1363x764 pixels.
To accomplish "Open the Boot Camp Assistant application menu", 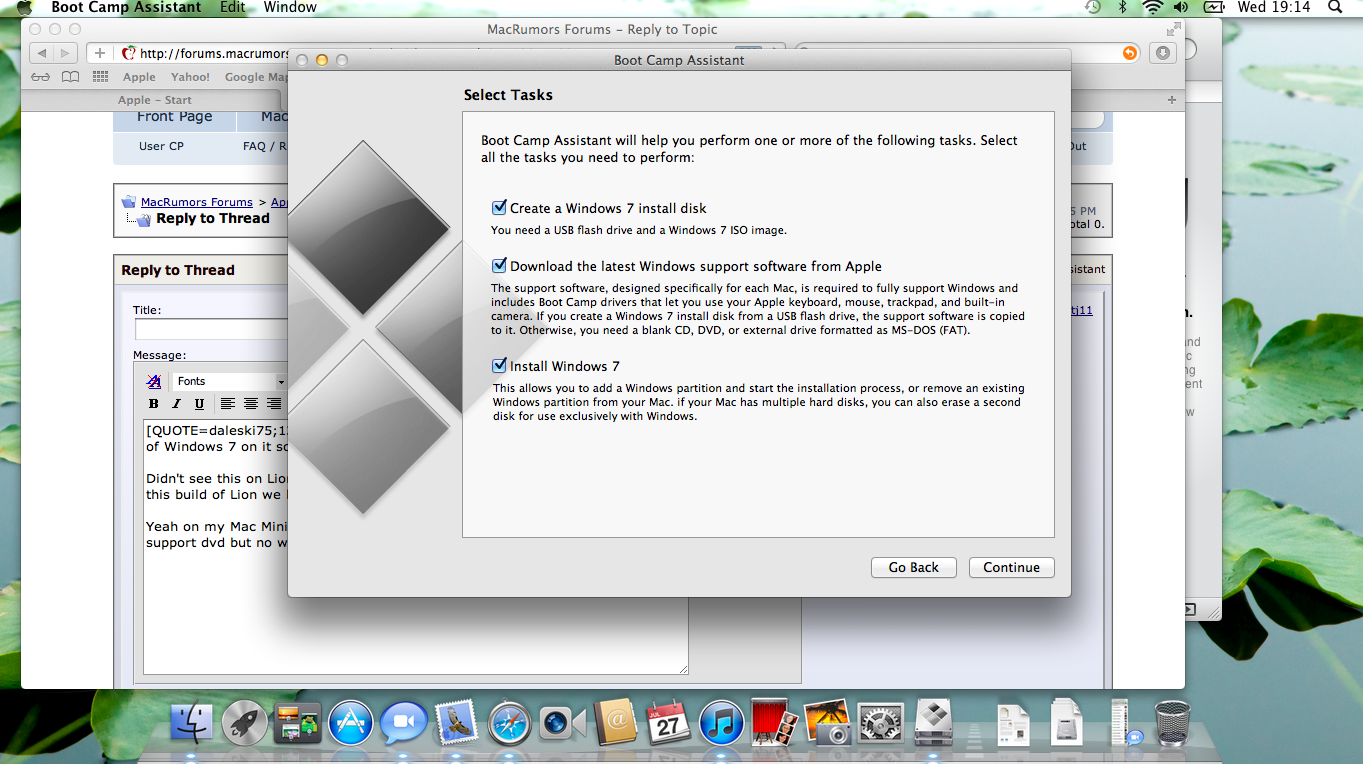I will click(126, 7).
